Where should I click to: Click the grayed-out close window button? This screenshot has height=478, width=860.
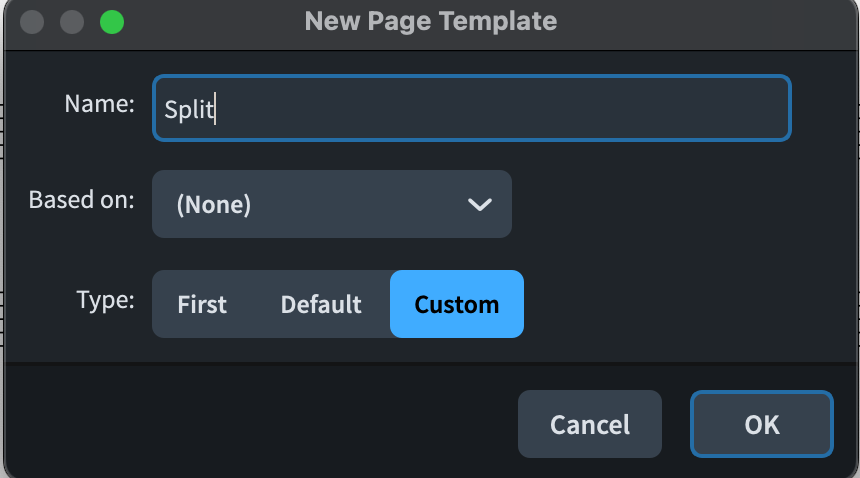click(32, 21)
